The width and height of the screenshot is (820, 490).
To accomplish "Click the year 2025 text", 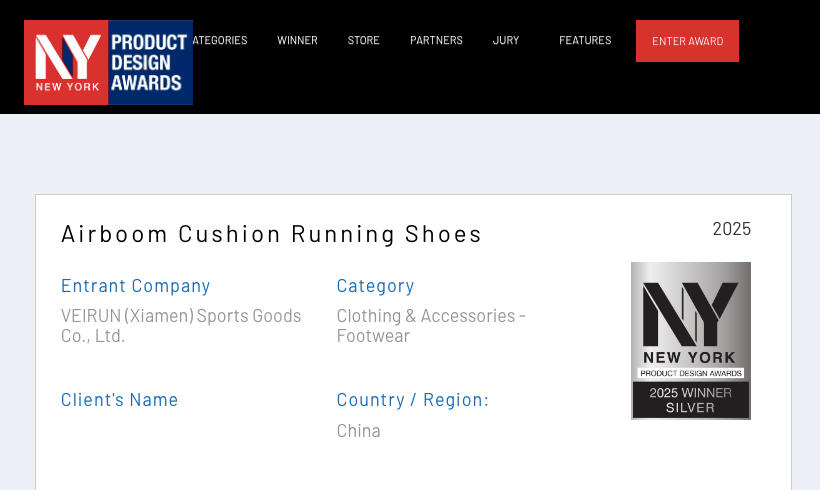I will [731, 229].
